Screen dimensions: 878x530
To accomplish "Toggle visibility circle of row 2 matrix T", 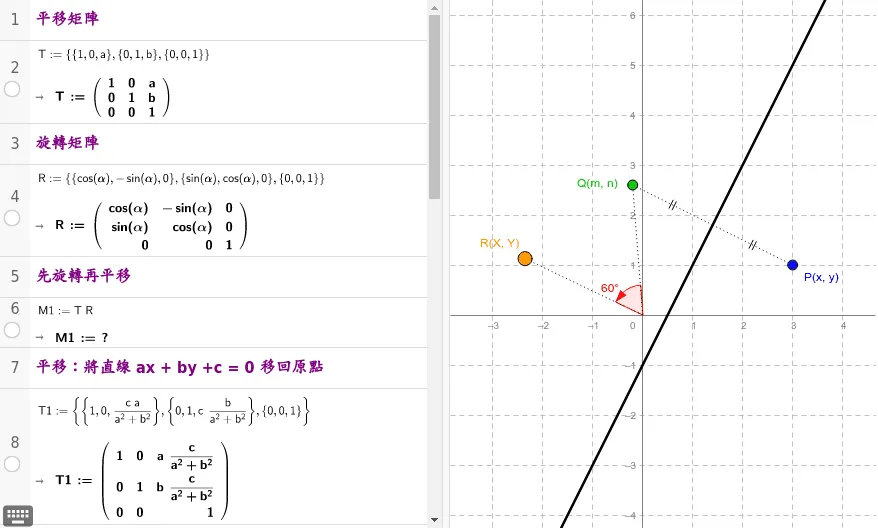I will pyautogui.click(x=12, y=89).
